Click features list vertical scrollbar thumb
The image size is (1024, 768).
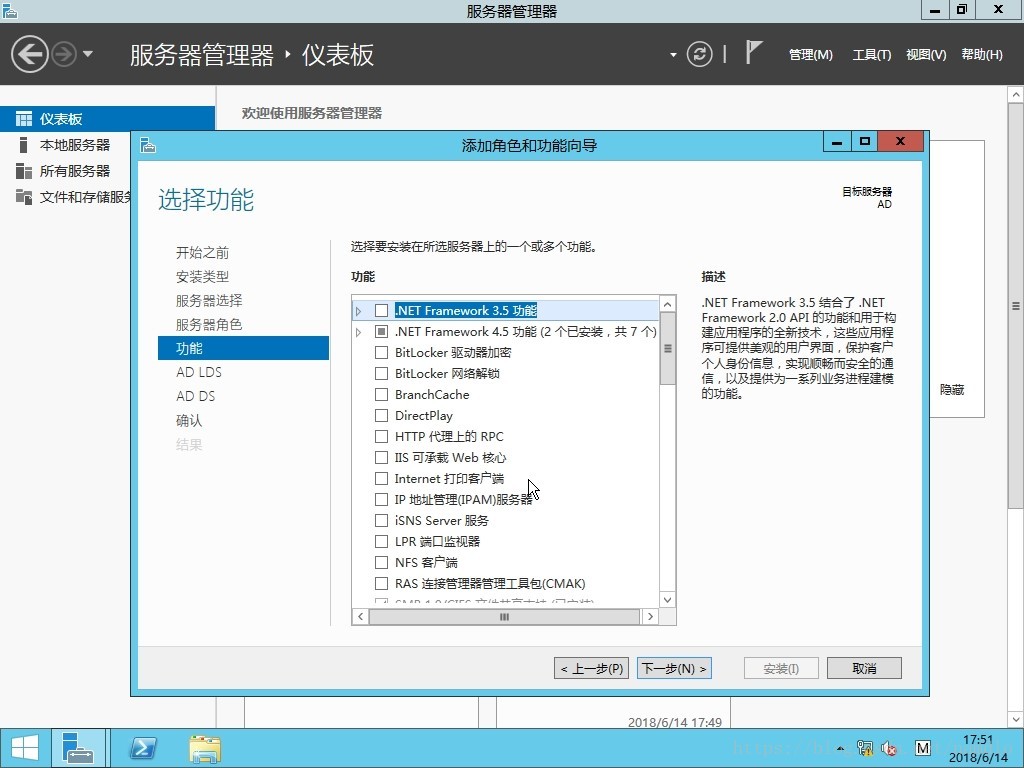click(667, 349)
